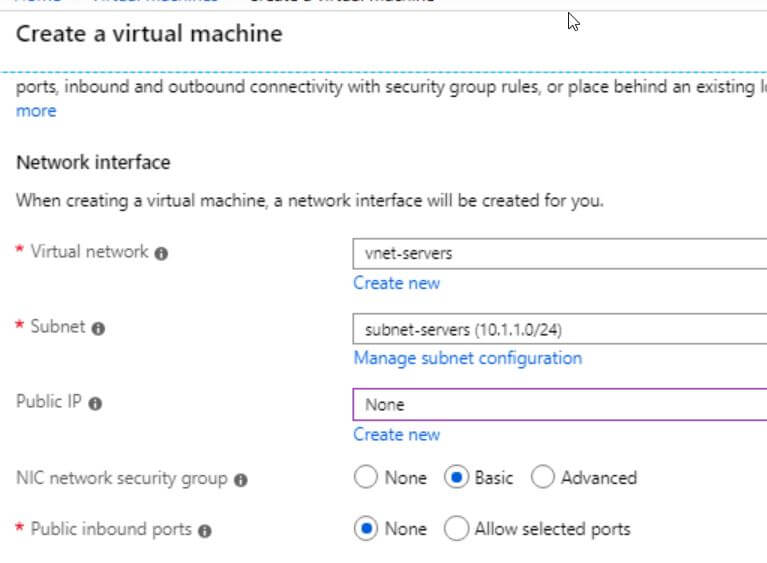The image size is (767, 563).
Task: Show Public inbound ports info icon
Action: pyautogui.click(x=205, y=531)
